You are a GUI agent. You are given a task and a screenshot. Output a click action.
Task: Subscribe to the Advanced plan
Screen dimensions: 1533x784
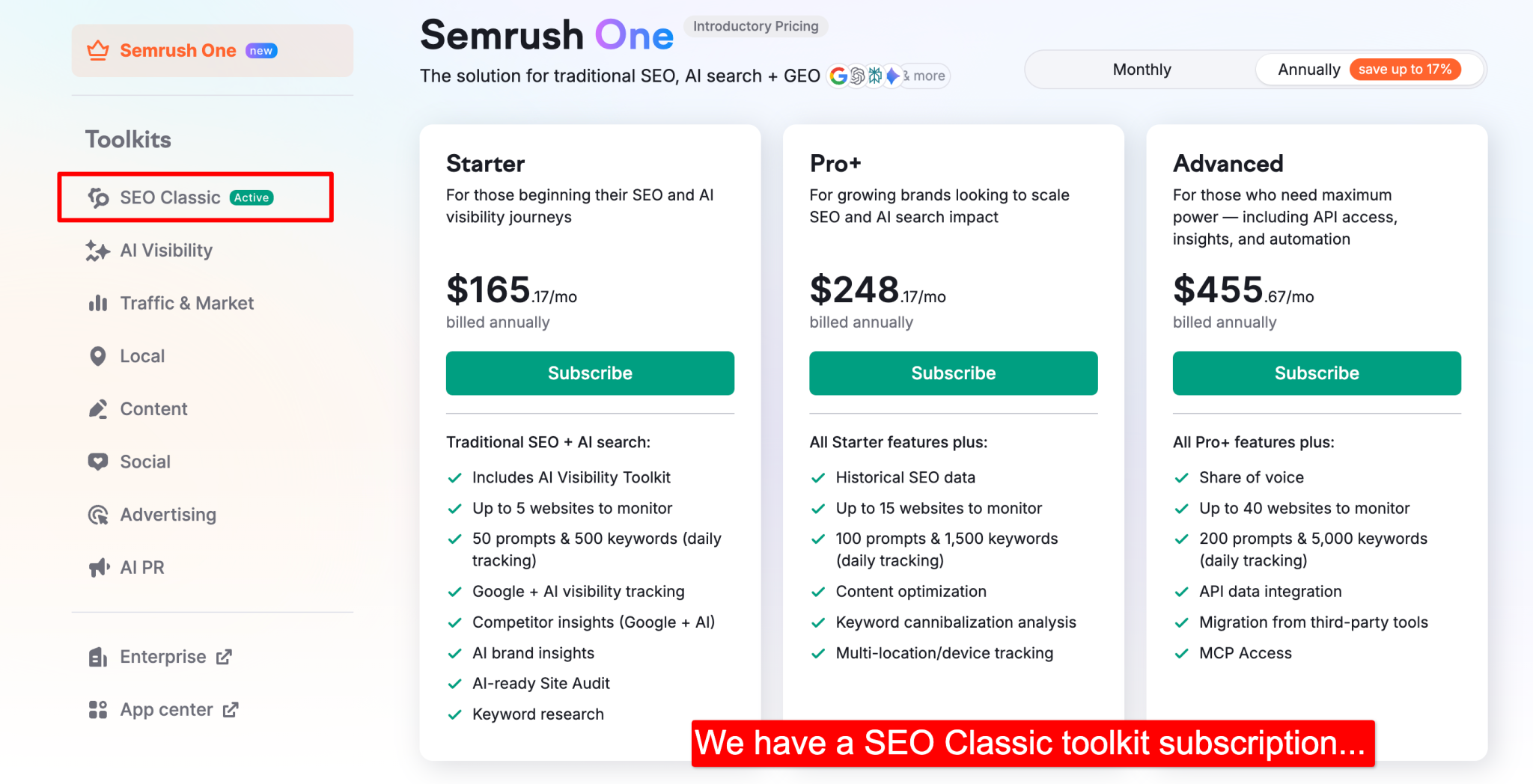click(x=1316, y=373)
